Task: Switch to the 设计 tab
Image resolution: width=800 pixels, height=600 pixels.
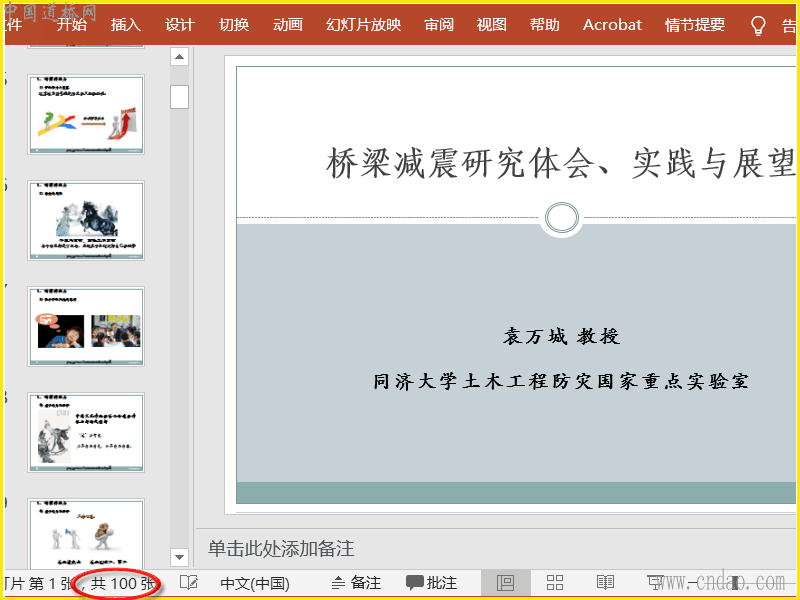Action: tap(180, 24)
